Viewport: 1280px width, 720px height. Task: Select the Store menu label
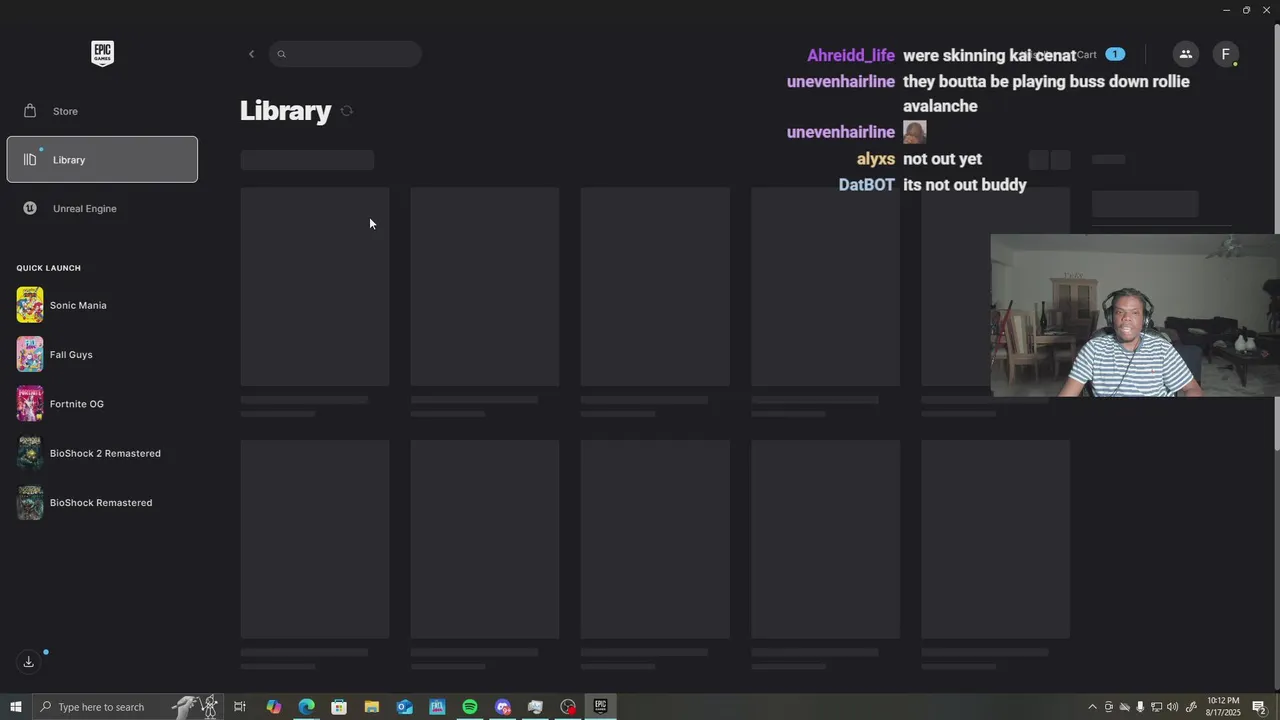tap(65, 111)
